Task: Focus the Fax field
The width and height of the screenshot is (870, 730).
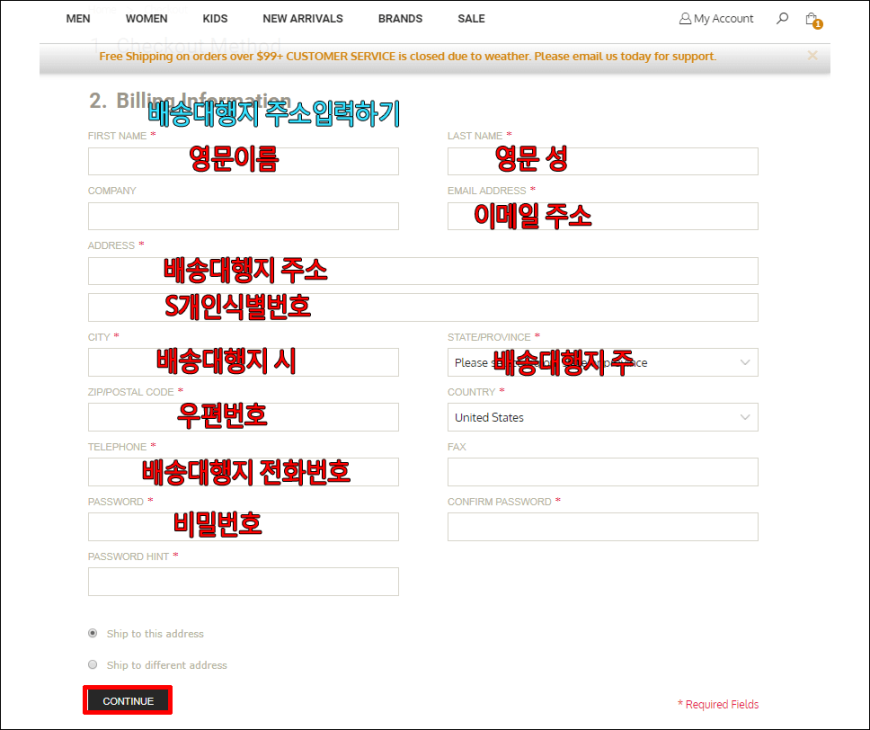Action: (603, 472)
